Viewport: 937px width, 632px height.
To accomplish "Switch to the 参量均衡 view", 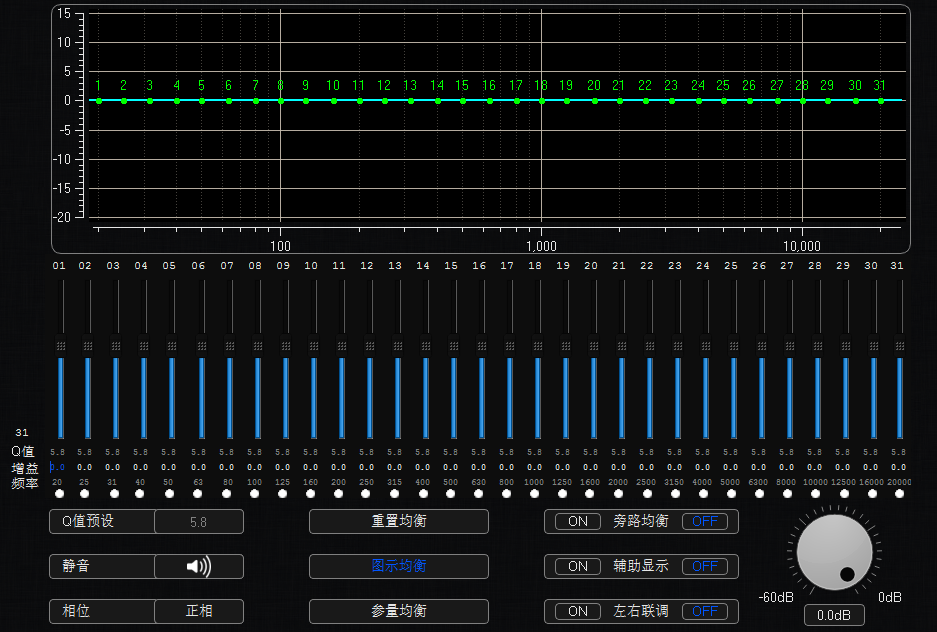I will tap(398, 611).
